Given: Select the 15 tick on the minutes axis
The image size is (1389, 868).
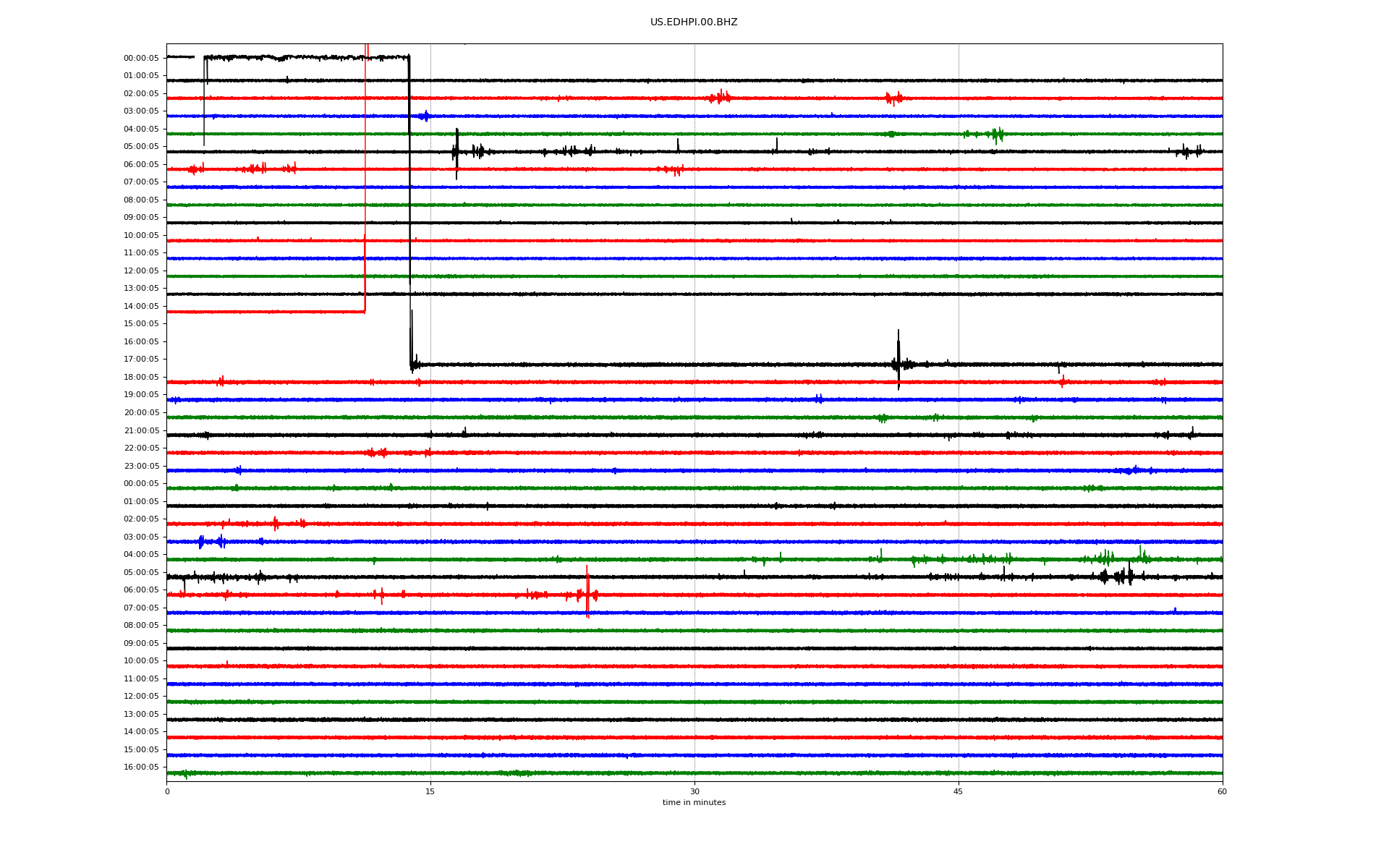Looking at the screenshot, I should coord(430,791).
